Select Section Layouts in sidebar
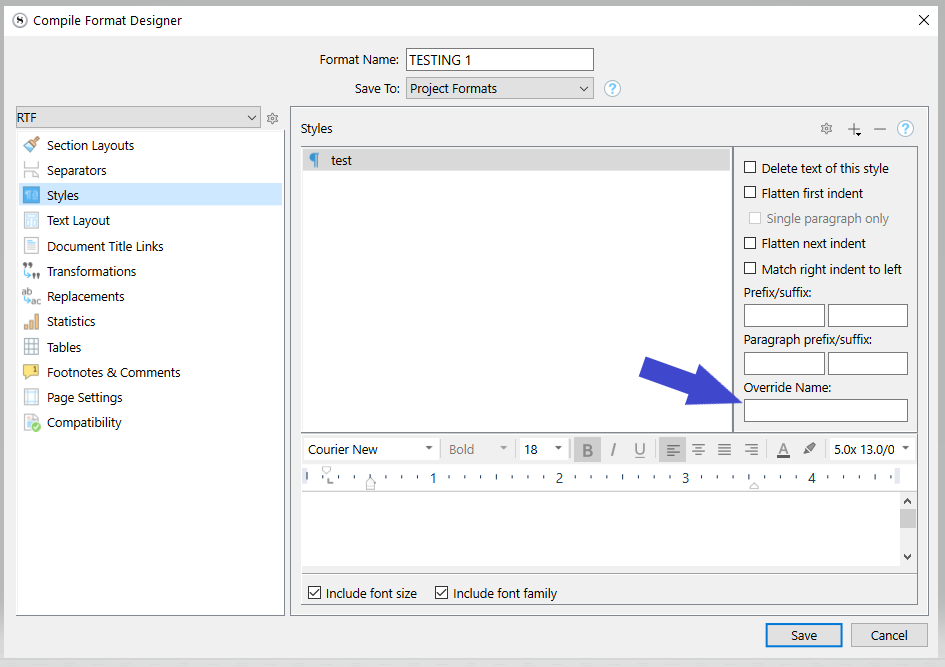Viewport: 945px width, 667px height. tap(90, 145)
